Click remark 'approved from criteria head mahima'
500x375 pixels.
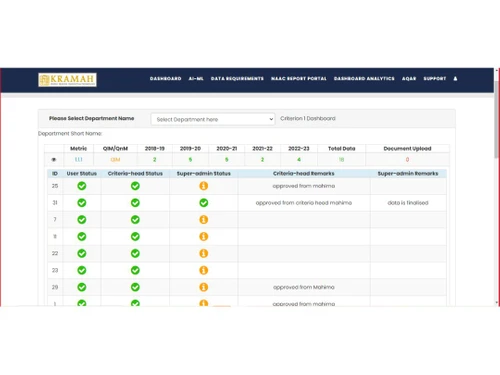tap(304, 203)
